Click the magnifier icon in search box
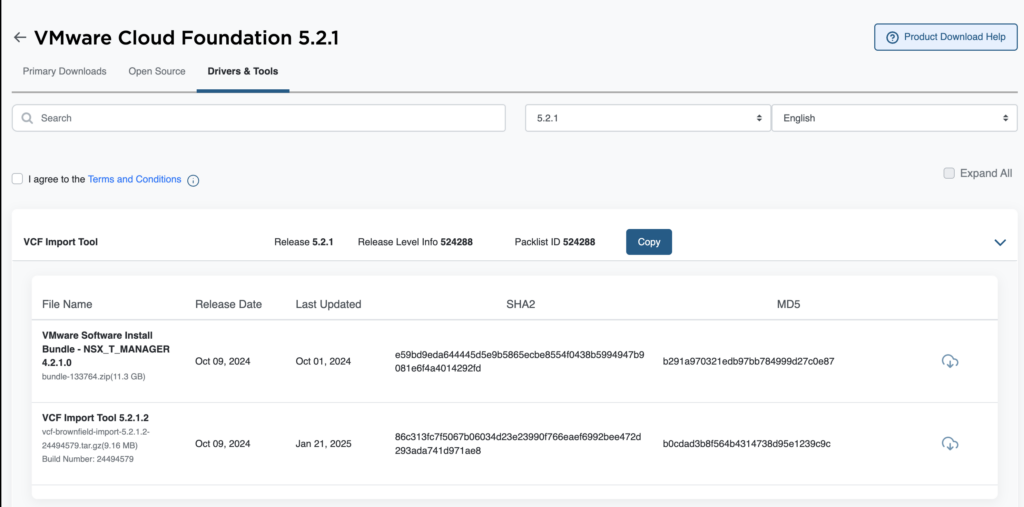 coord(28,118)
